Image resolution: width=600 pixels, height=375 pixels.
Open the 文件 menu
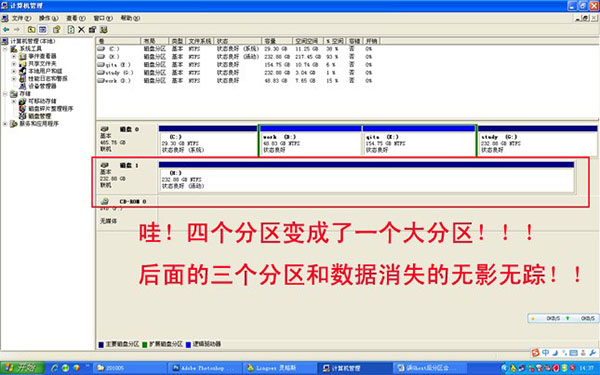click(x=20, y=18)
